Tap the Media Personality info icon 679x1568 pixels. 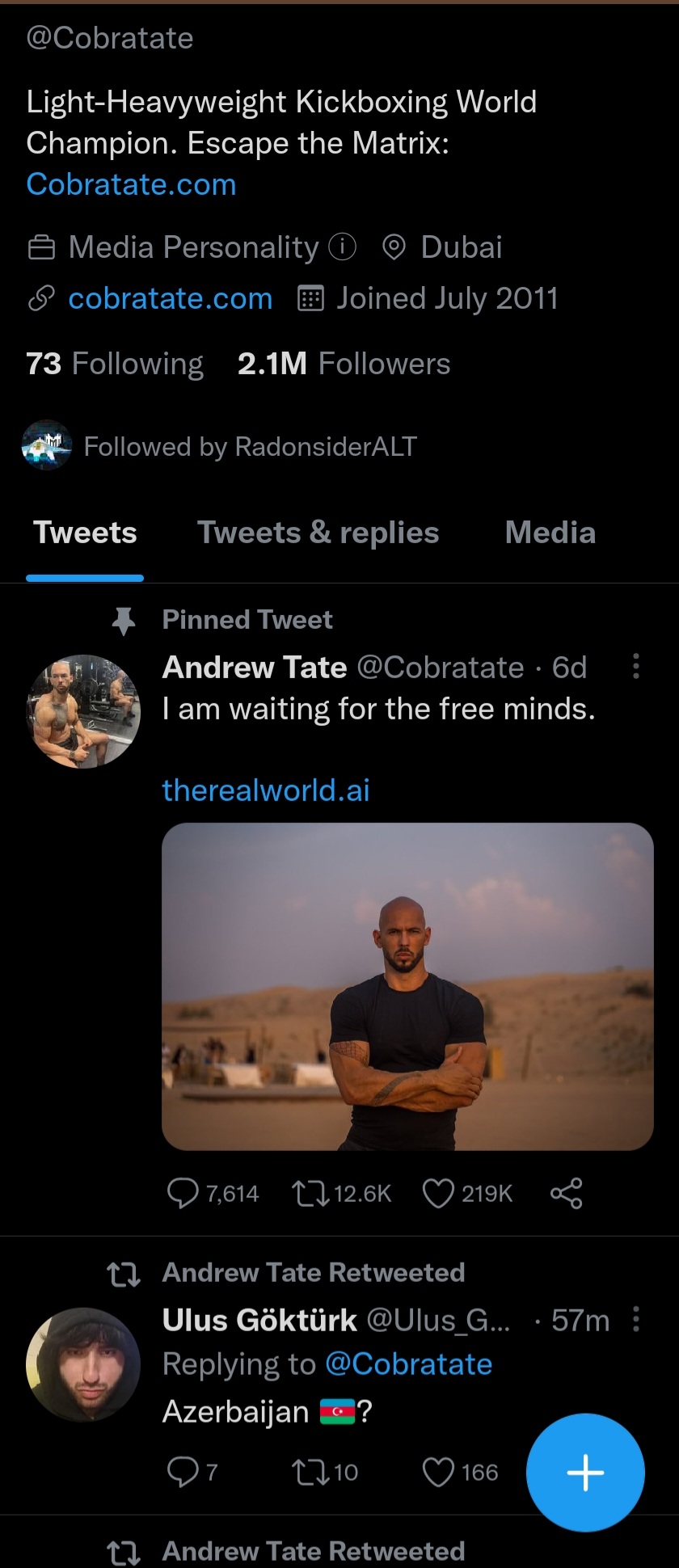[342, 247]
